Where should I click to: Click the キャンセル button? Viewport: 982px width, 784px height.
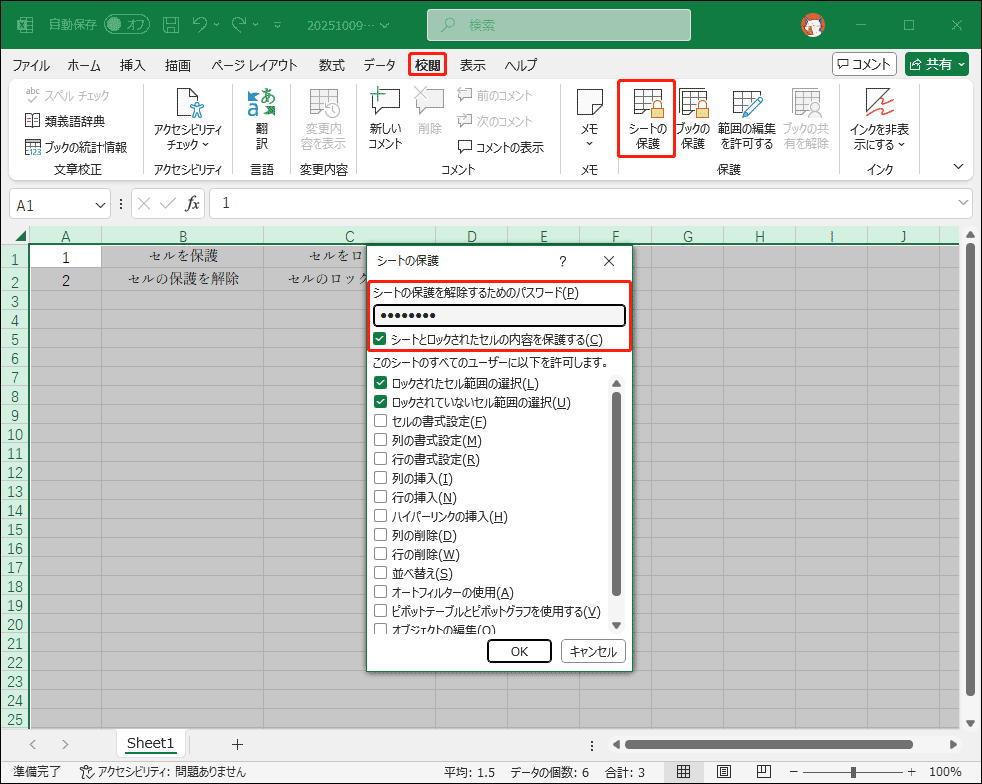click(x=593, y=651)
